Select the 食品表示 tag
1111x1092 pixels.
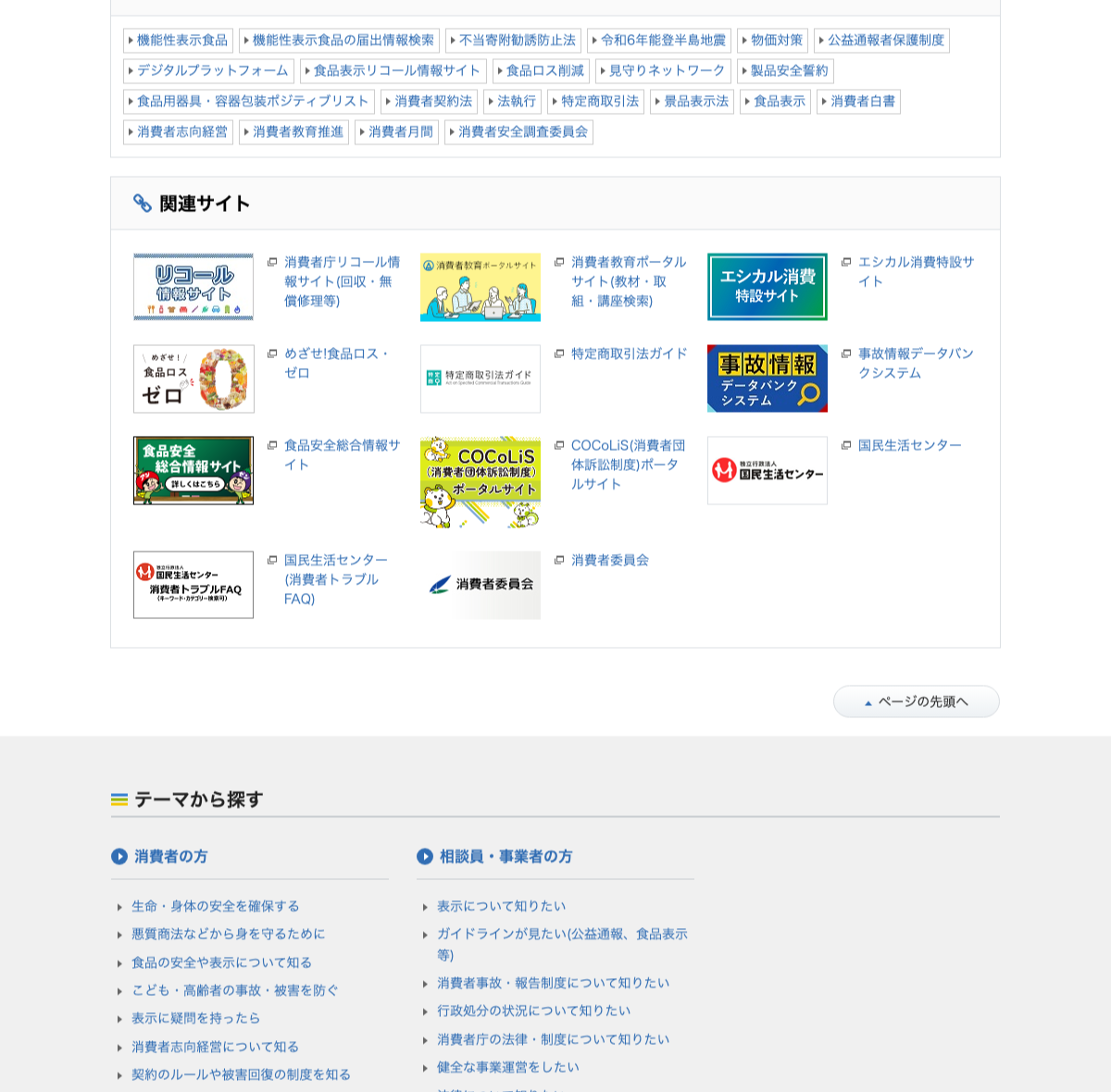click(x=776, y=102)
